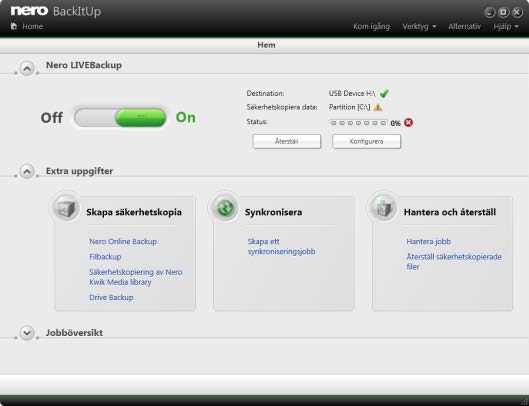Image resolution: width=529 pixels, height=406 pixels.
Task: Click the Off label of the switch
Action: [52, 118]
